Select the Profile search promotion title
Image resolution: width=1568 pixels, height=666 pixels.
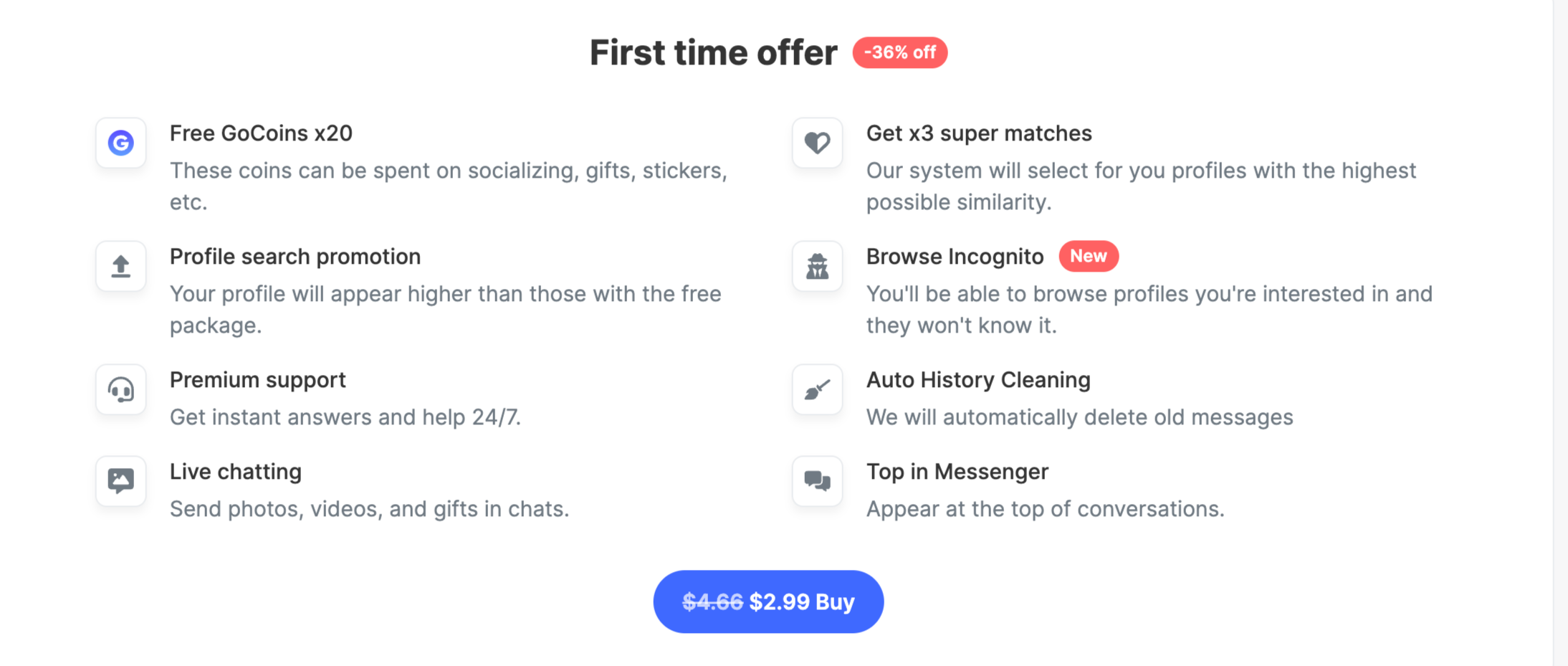295,256
